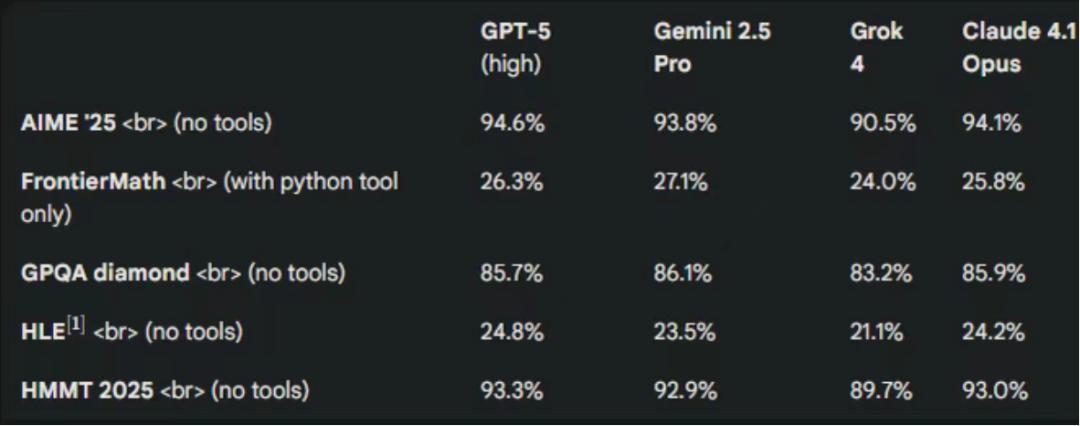
Task: Click Grok 4's AIME '25 score 90.5%
Action: [879, 123]
